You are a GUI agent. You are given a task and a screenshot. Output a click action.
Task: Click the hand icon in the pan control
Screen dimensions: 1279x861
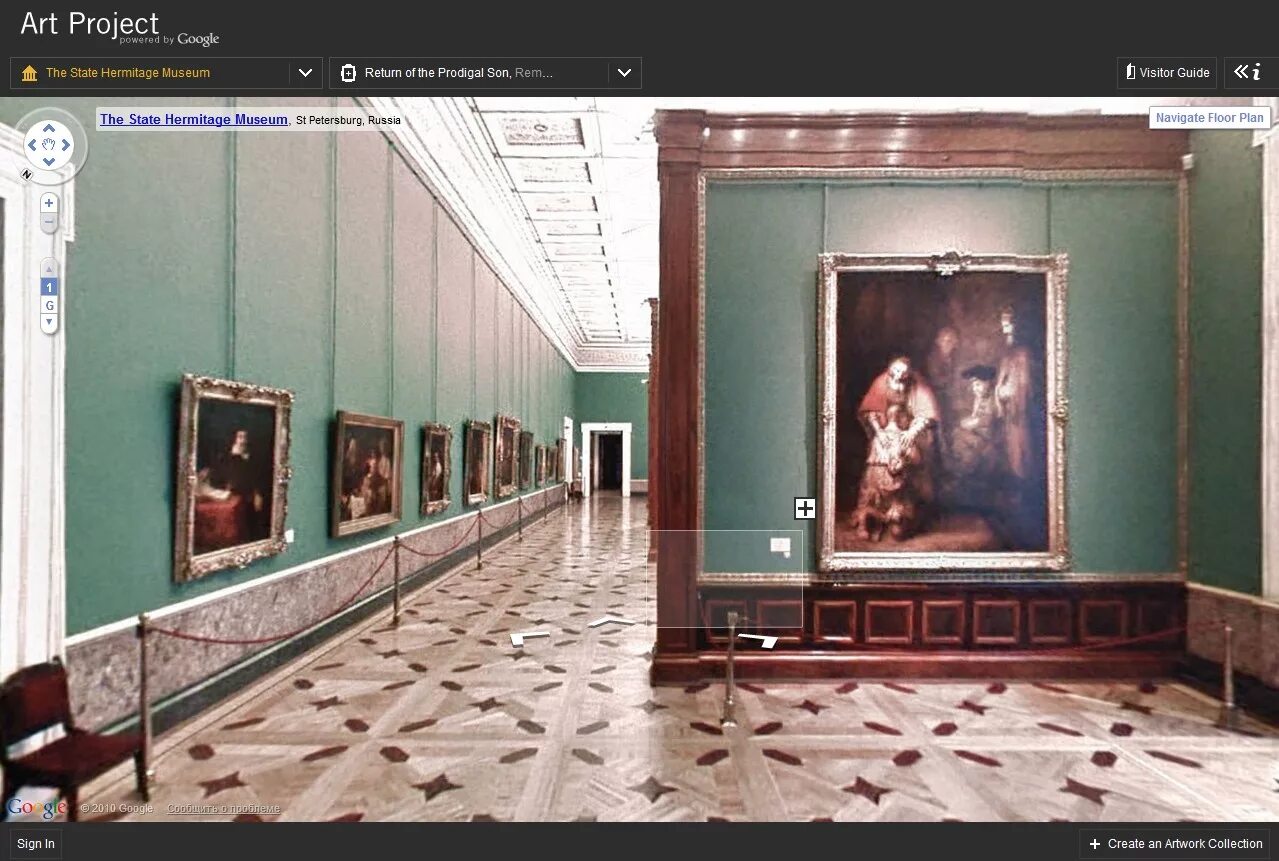[48, 146]
